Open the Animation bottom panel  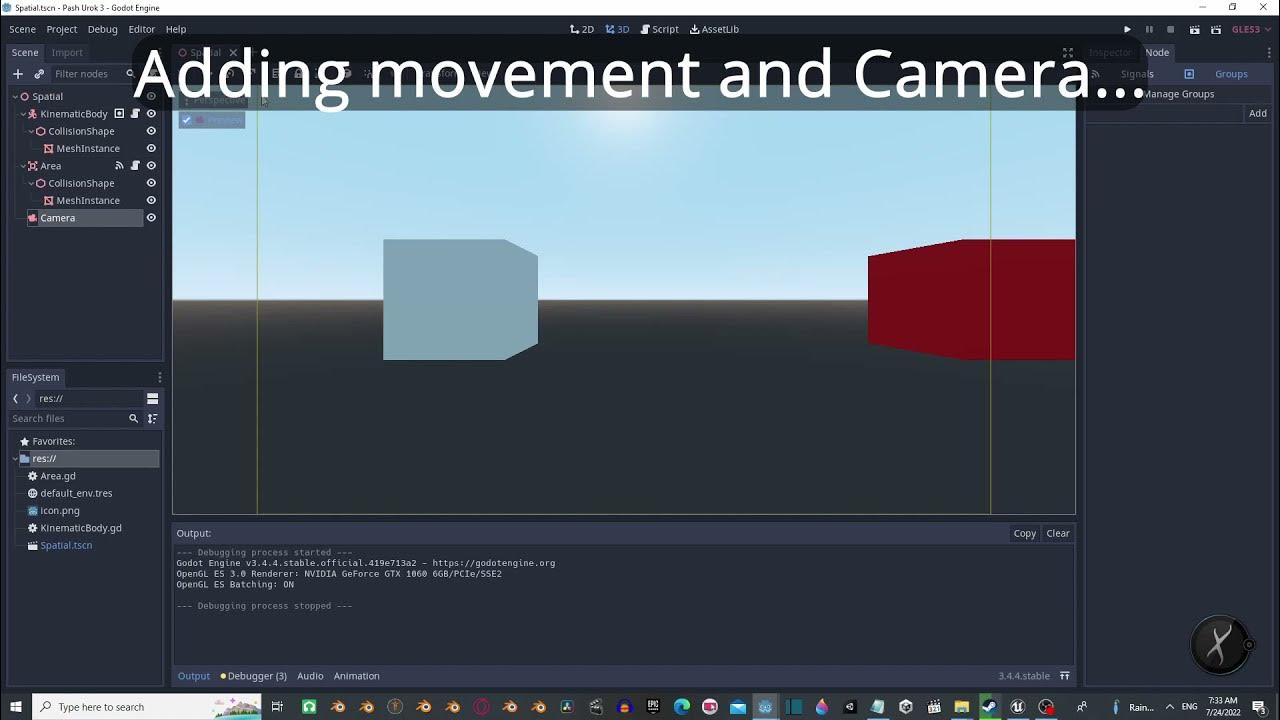(x=357, y=676)
